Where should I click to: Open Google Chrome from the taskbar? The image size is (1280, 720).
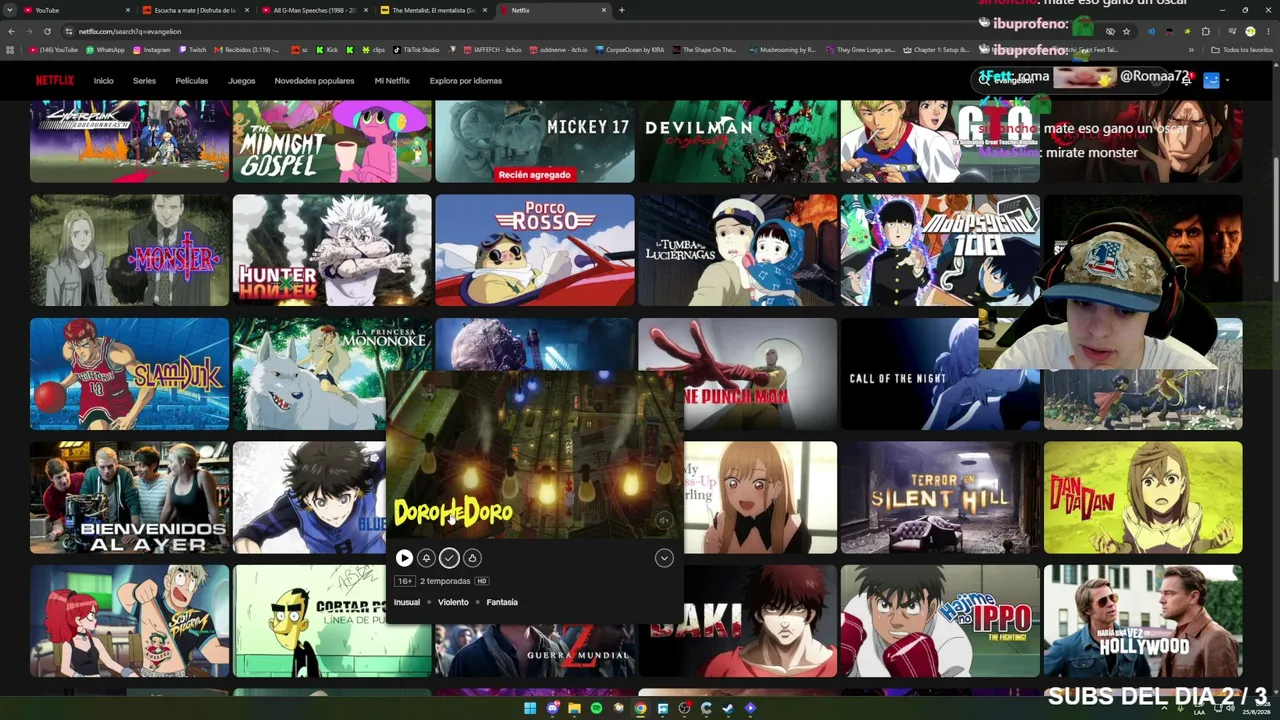pyautogui.click(x=640, y=708)
